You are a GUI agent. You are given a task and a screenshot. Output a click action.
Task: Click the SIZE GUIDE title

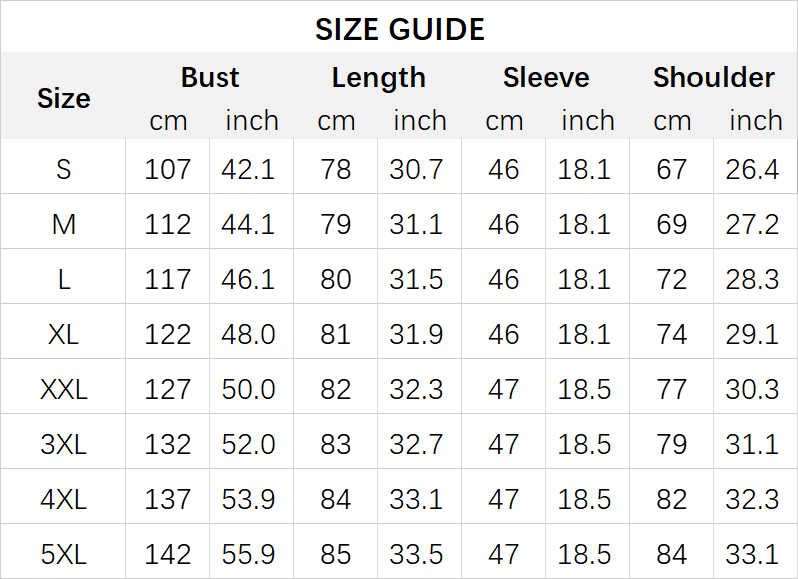(x=399, y=29)
